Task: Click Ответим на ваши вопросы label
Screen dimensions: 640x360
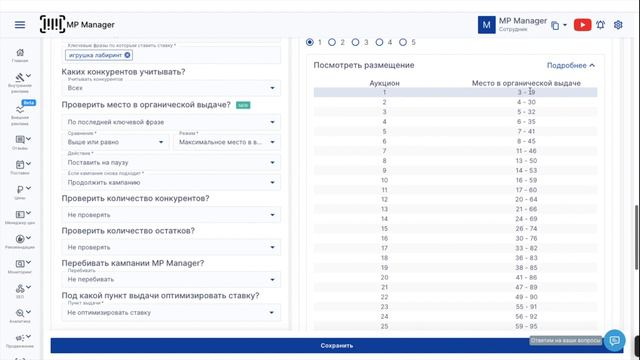Action: (x=565, y=340)
